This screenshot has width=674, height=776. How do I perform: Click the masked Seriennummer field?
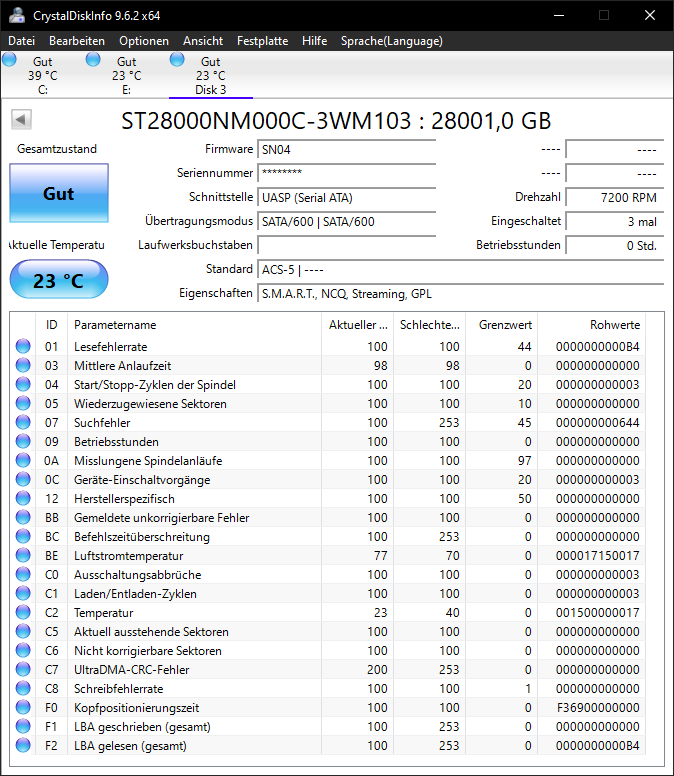[346, 173]
